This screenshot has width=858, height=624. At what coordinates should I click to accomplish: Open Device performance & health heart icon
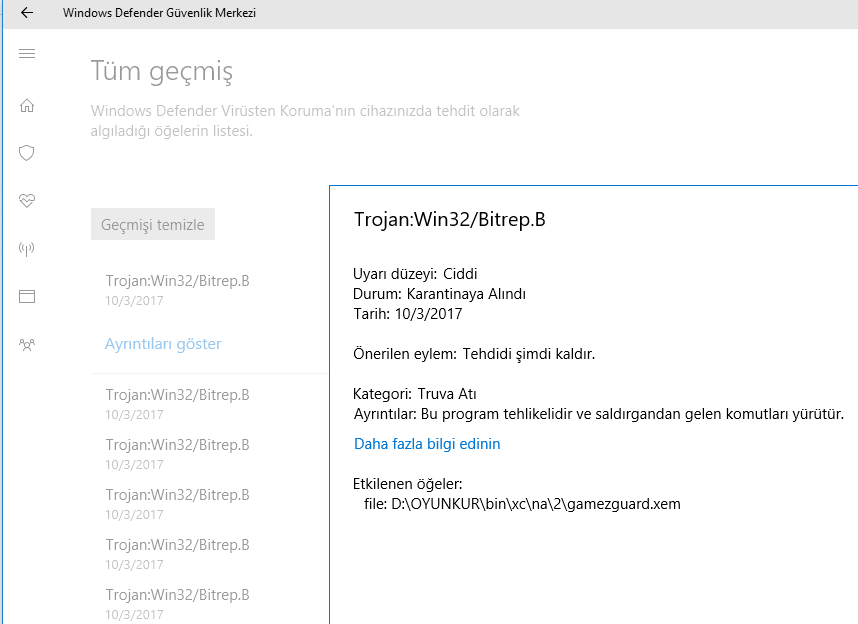point(27,201)
